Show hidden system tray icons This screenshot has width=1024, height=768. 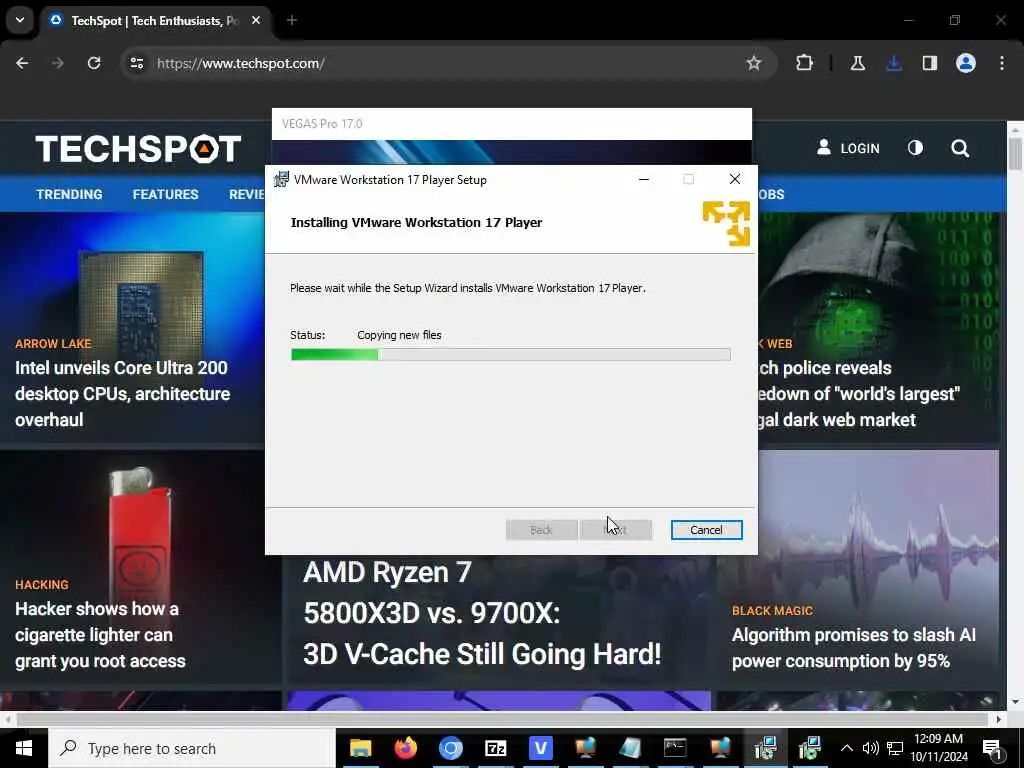coord(846,748)
